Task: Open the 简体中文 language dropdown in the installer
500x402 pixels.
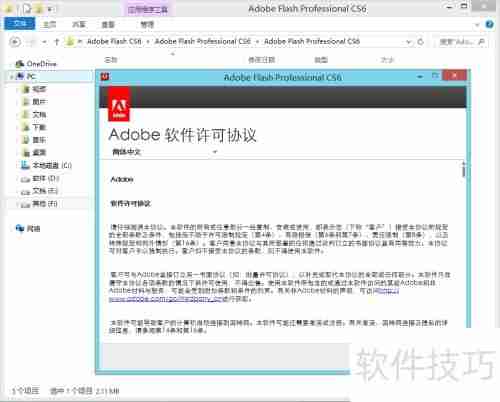Action: click(x=165, y=152)
